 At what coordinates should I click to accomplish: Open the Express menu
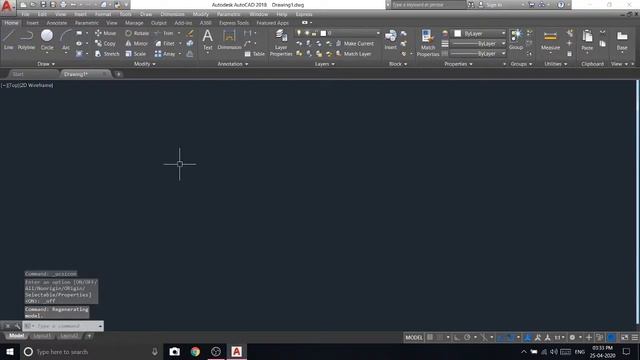(x=304, y=14)
